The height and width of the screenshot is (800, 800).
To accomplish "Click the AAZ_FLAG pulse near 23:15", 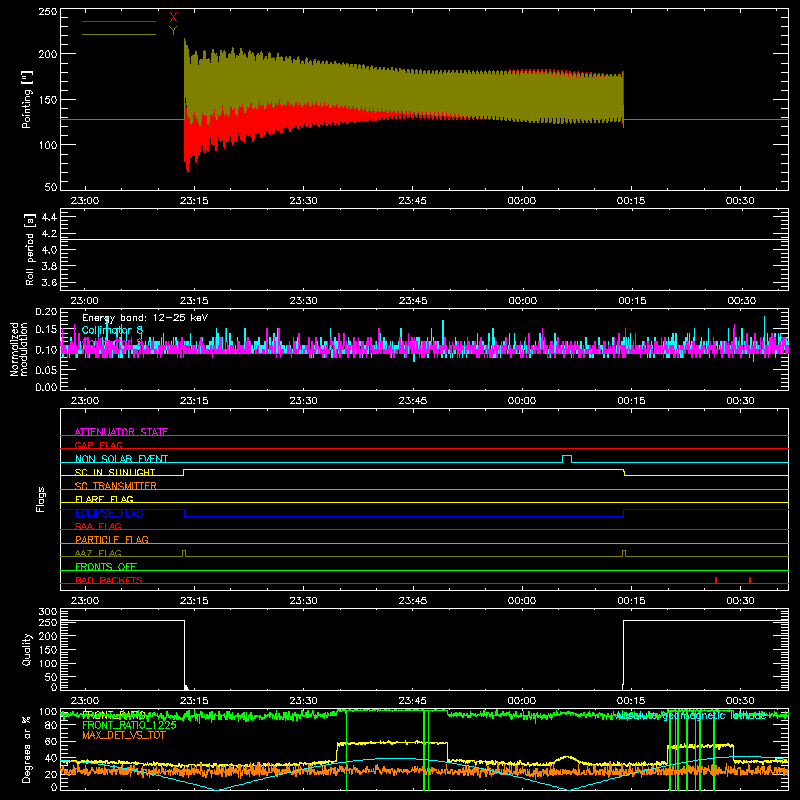I will [184, 553].
